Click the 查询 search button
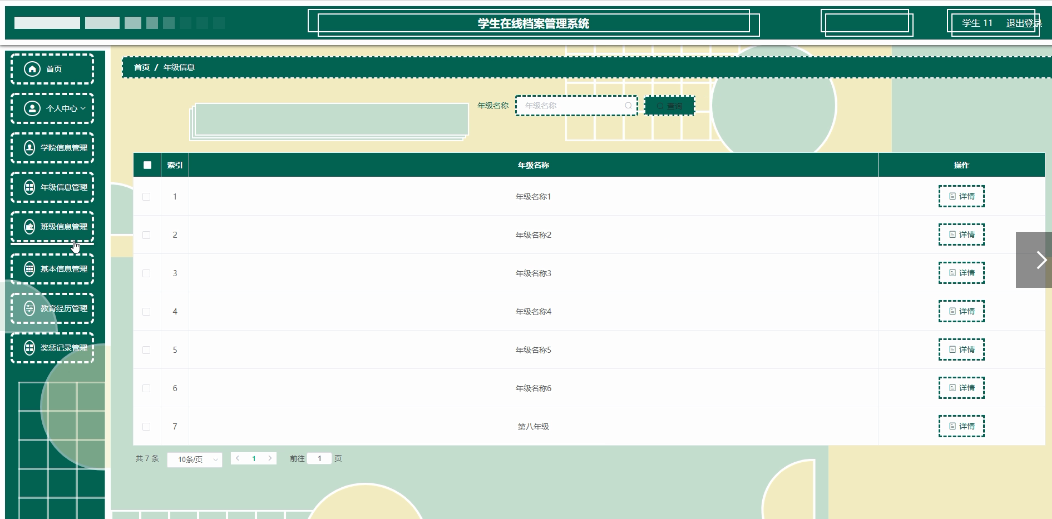This screenshot has width=1052, height=519. 669,105
